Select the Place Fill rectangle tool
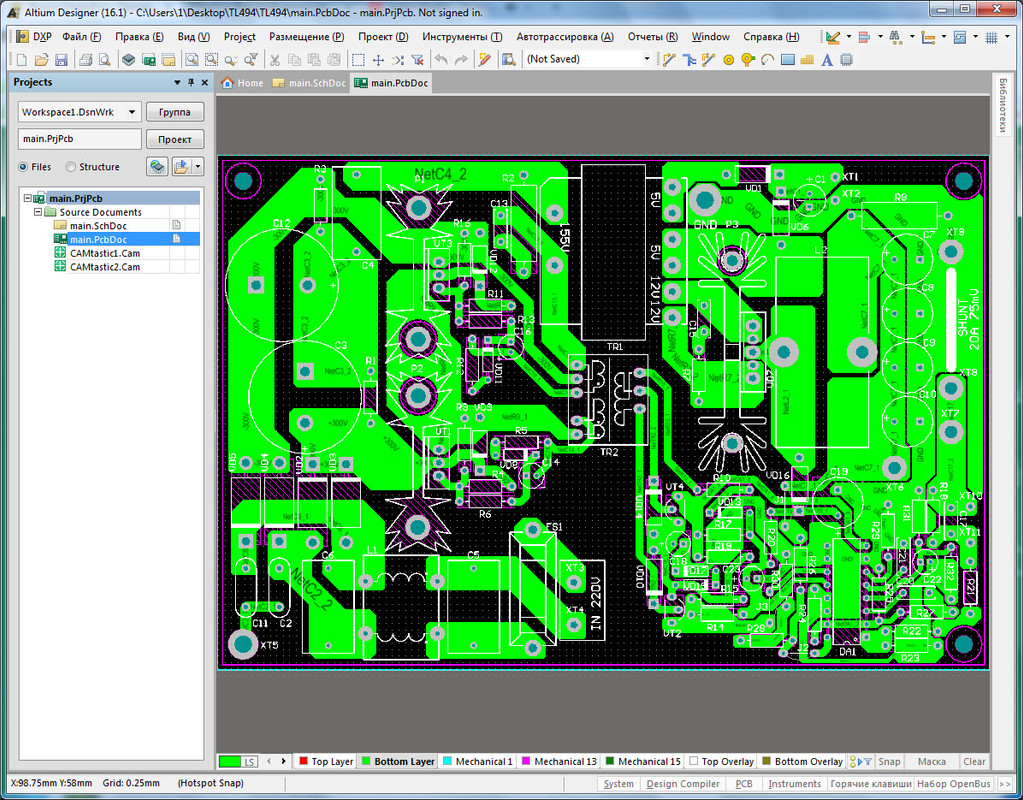Screen dimensions: 1023x800 click(x=787, y=60)
